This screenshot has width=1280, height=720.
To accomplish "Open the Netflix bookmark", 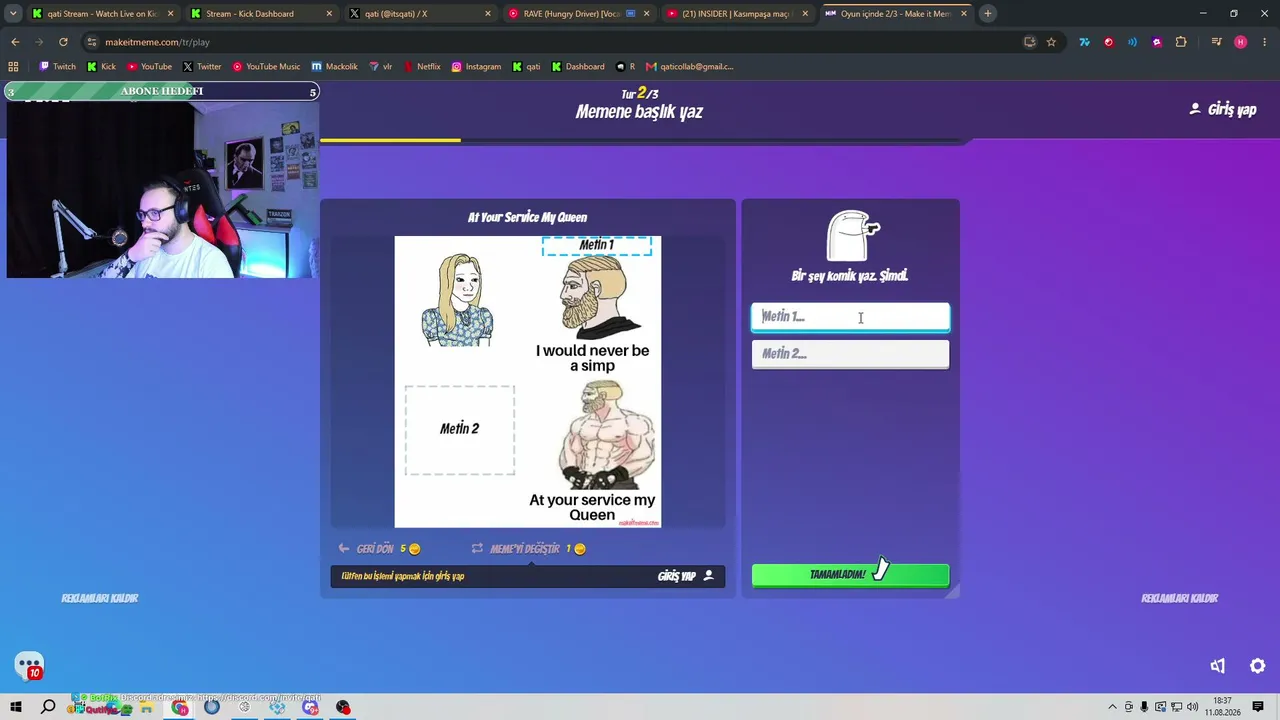I will pos(422,67).
